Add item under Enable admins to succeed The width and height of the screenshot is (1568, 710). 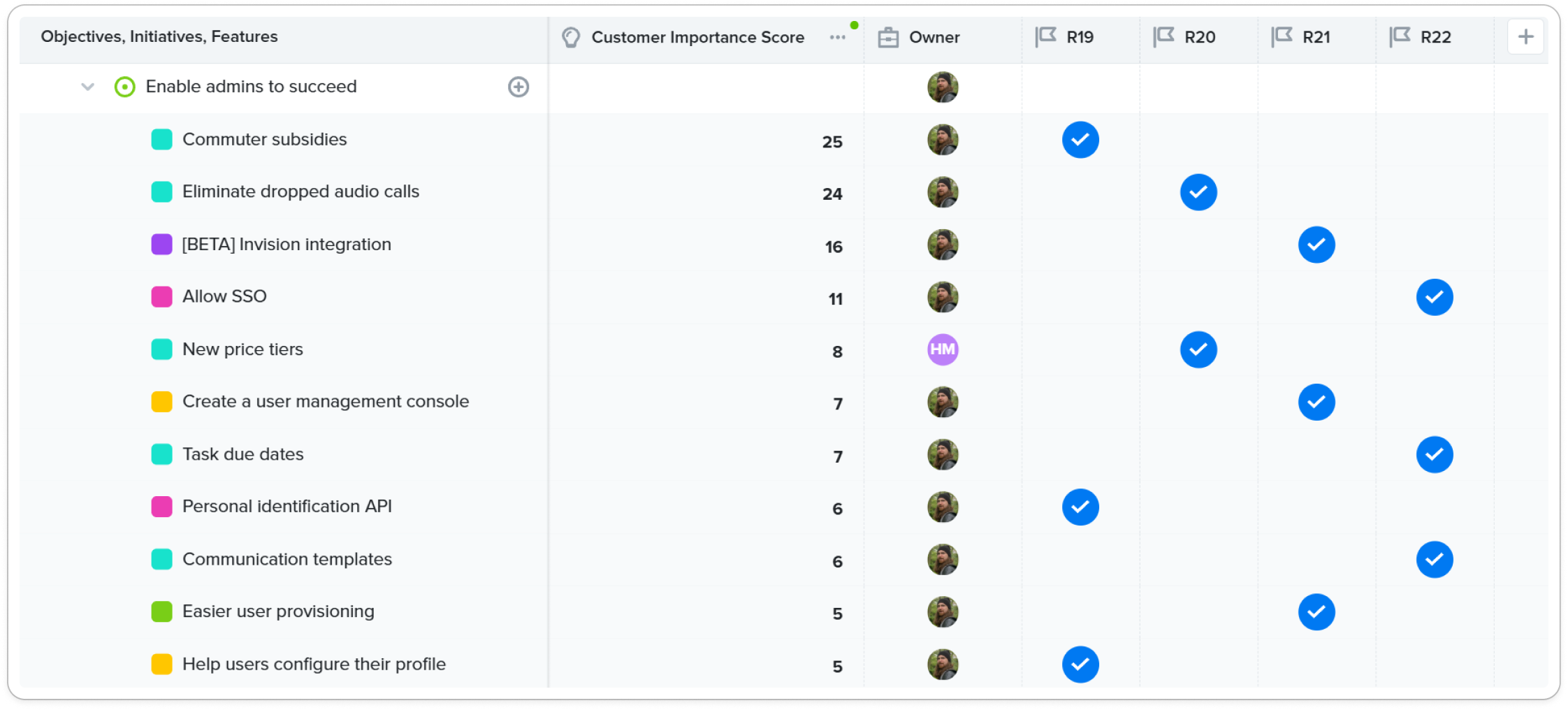[x=518, y=87]
